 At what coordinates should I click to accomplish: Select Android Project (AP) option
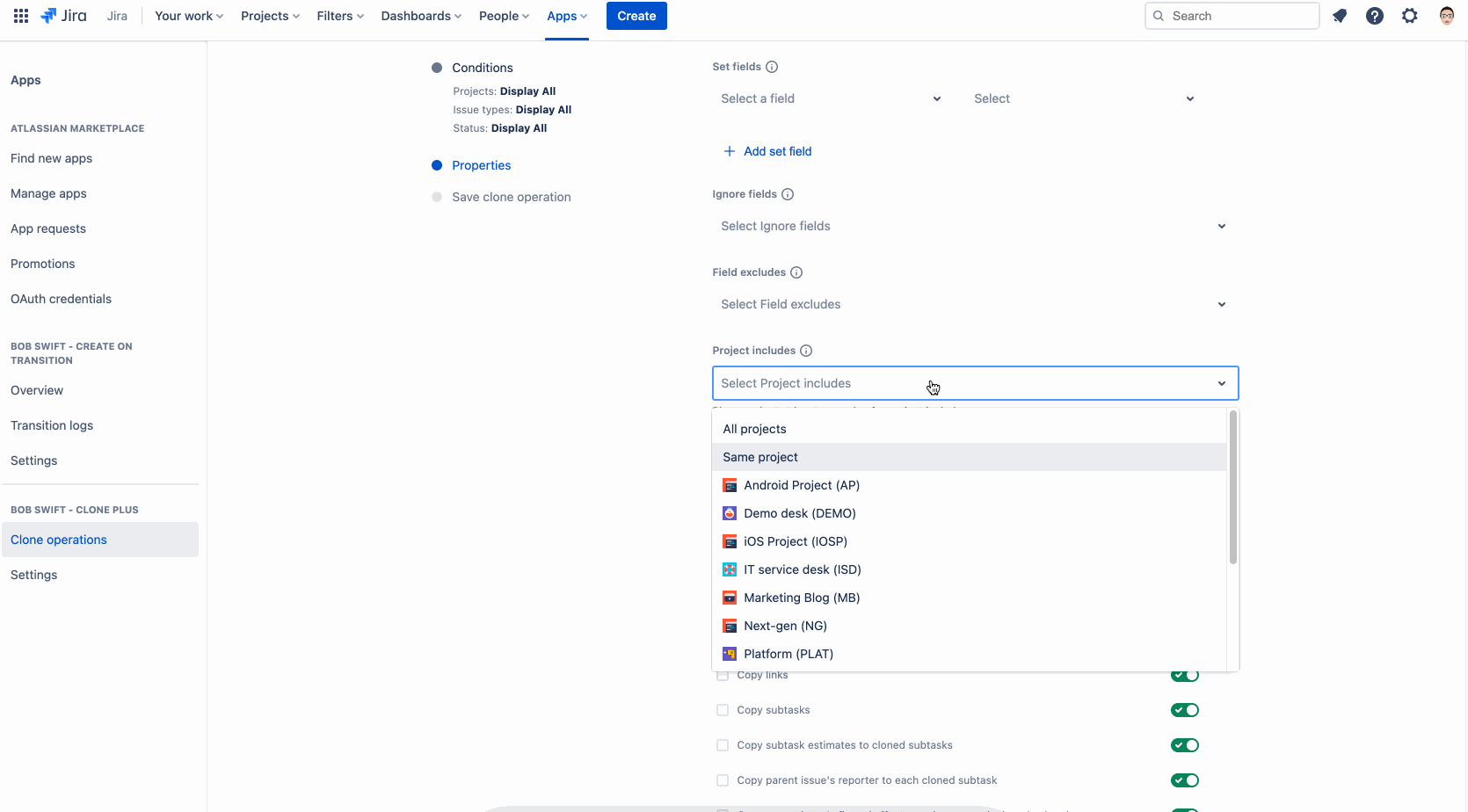[x=969, y=485]
